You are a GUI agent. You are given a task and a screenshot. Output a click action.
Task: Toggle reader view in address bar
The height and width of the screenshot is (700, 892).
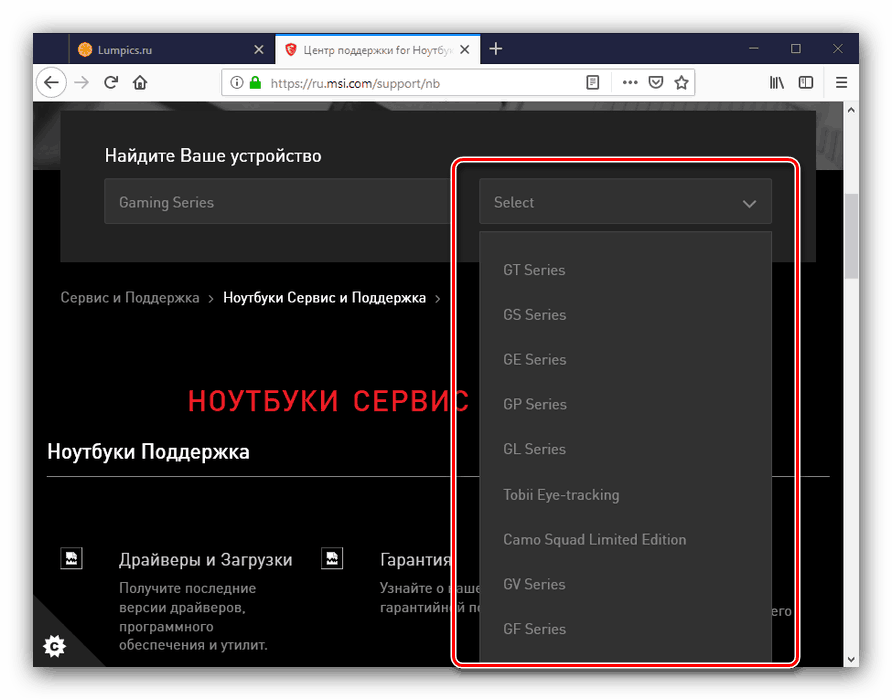point(592,83)
